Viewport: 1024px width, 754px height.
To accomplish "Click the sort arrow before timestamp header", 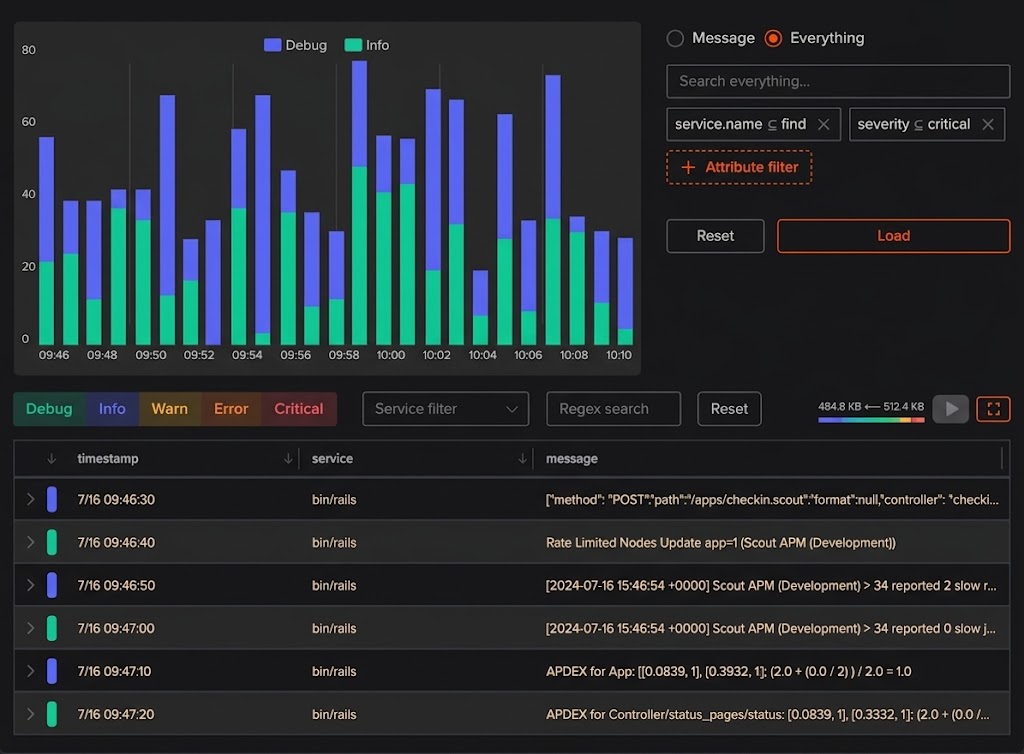I will (52, 459).
